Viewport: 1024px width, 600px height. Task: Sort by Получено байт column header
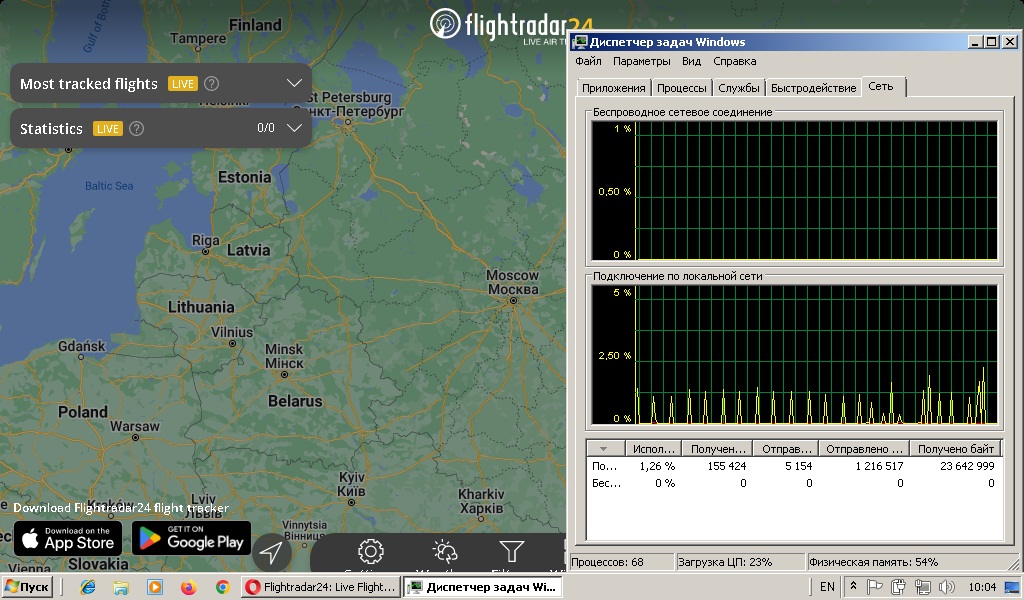(955, 449)
